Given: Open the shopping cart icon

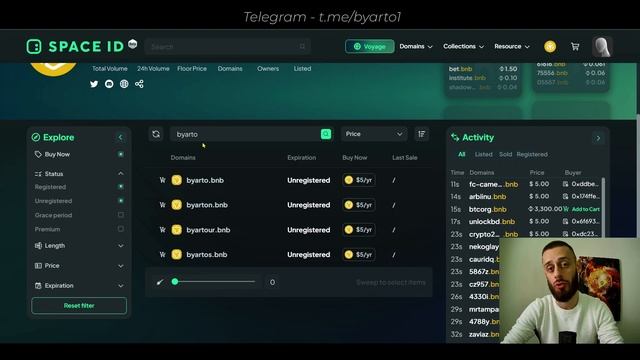Looking at the screenshot, I should [575, 47].
